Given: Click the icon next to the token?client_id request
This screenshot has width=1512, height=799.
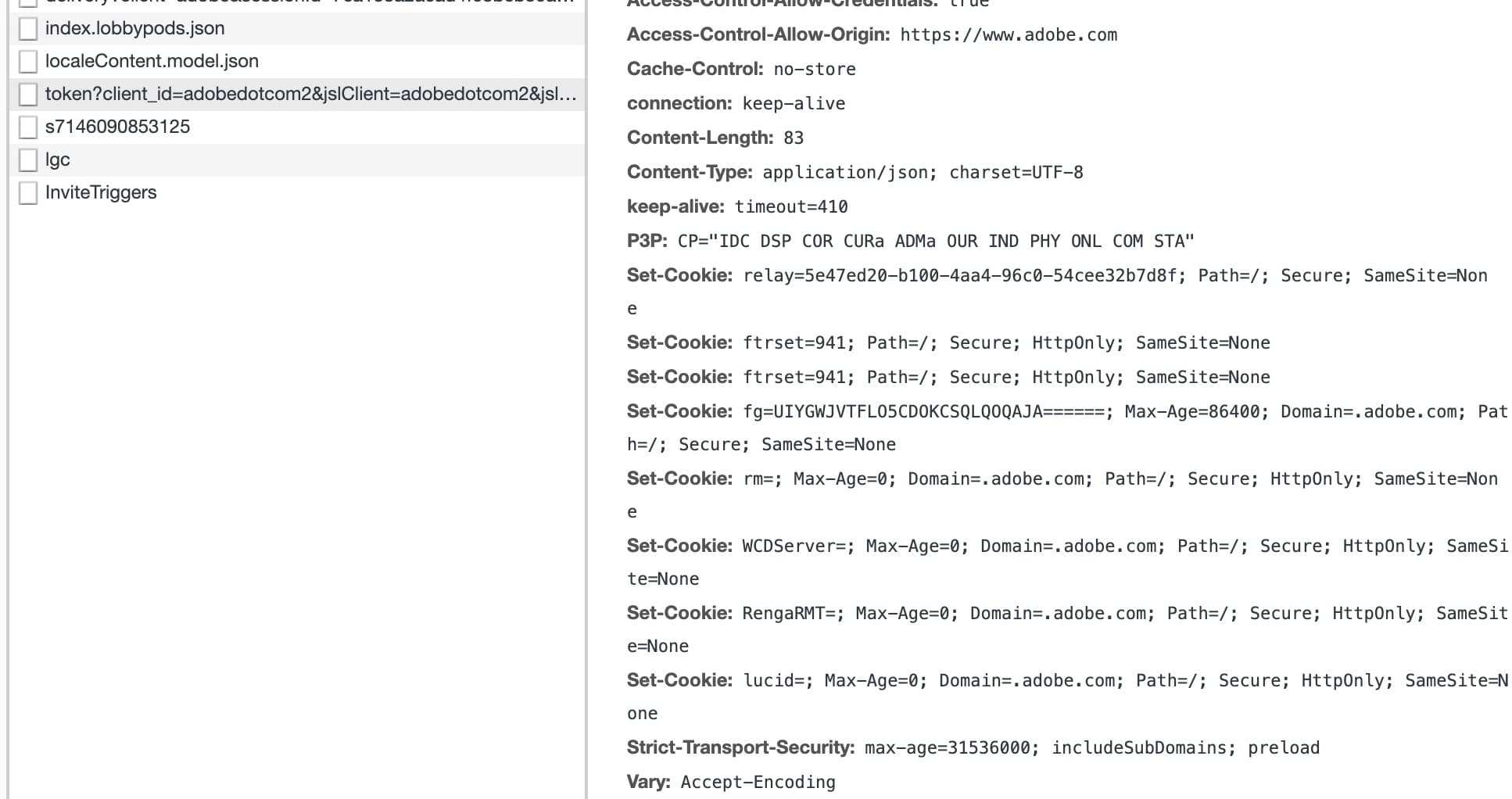Looking at the screenshot, I should pyautogui.click(x=28, y=95).
